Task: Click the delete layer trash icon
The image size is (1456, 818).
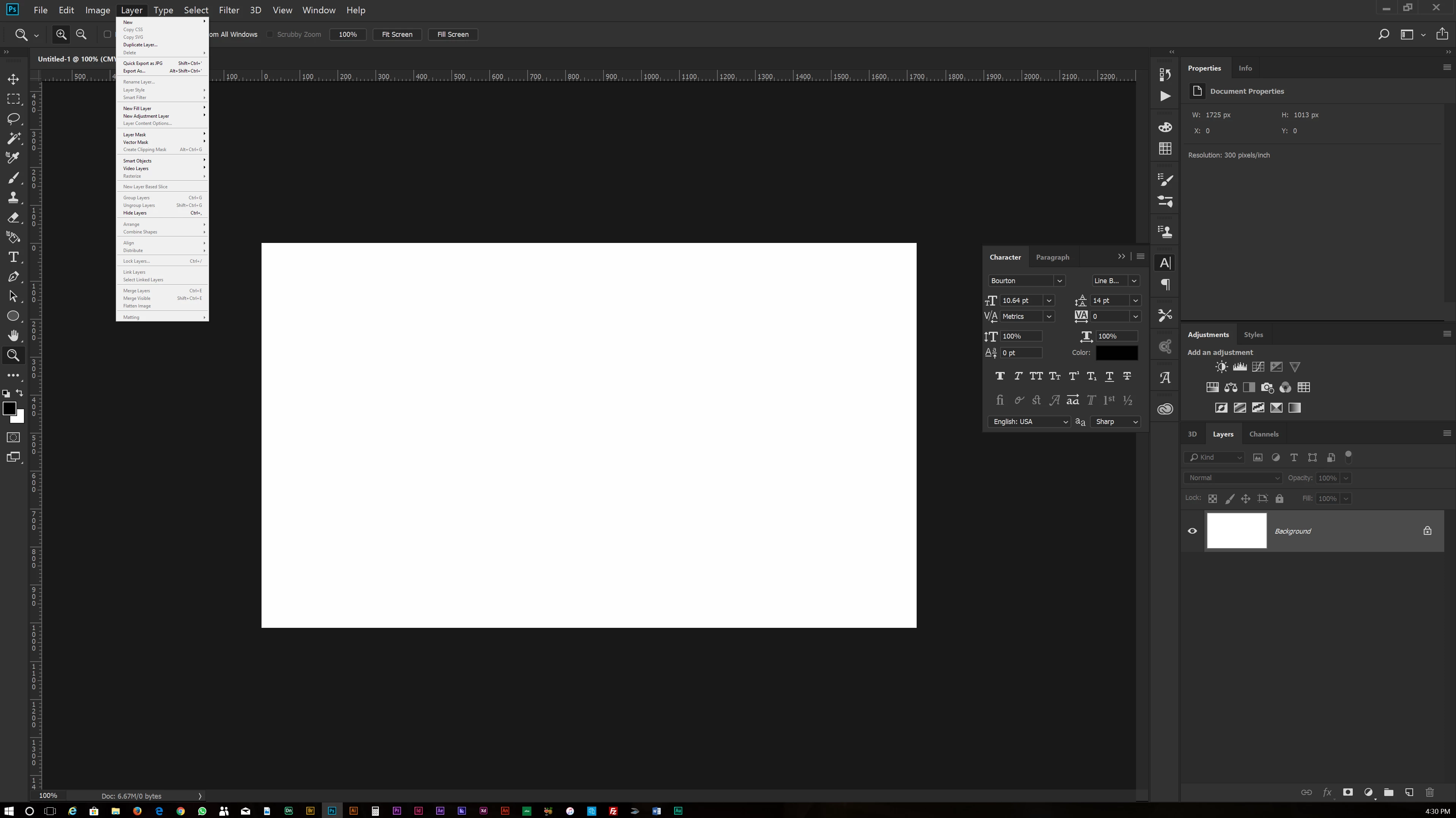Action: pyautogui.click(x=1429, y=793)
